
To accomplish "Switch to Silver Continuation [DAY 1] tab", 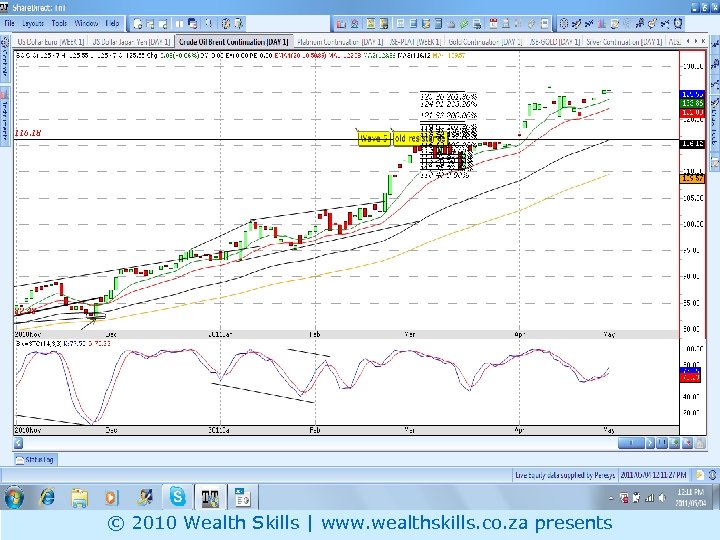I will click(x=624, y=42).
